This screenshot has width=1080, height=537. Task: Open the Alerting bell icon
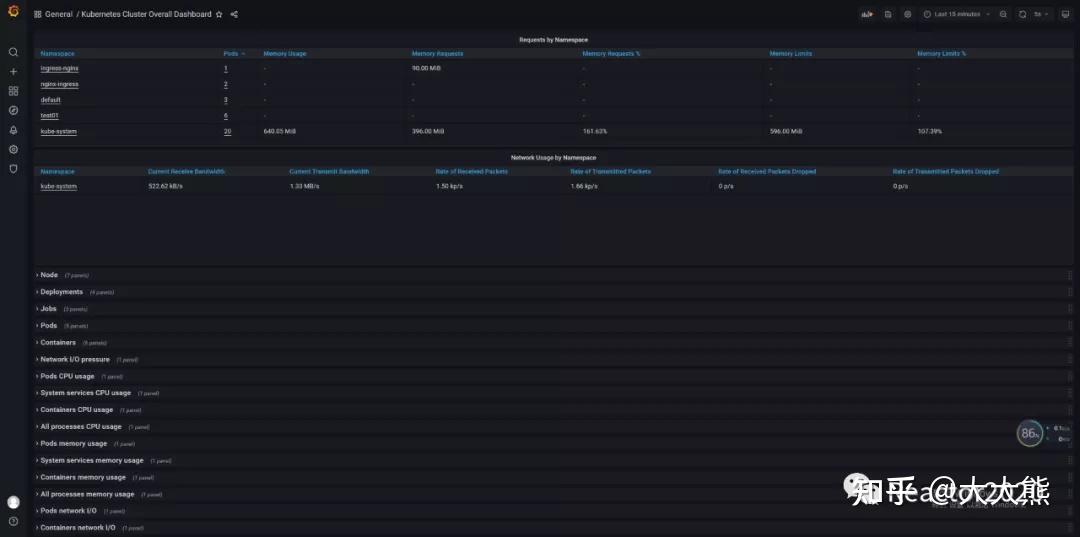13,130
